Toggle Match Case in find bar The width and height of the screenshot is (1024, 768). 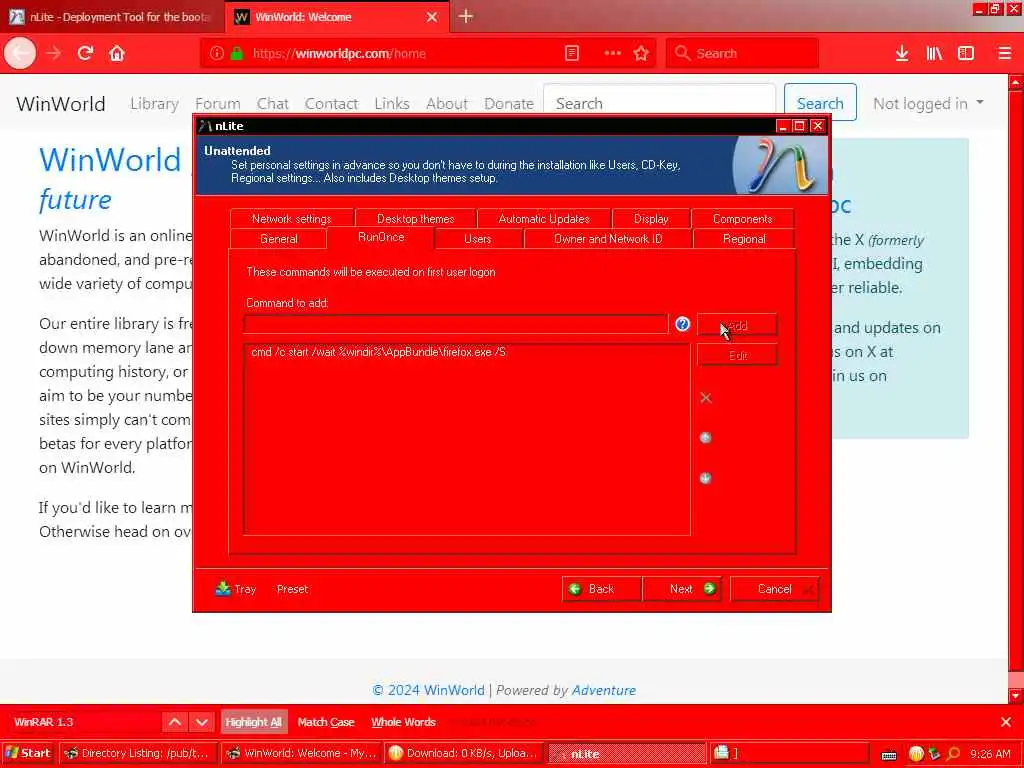326,722
